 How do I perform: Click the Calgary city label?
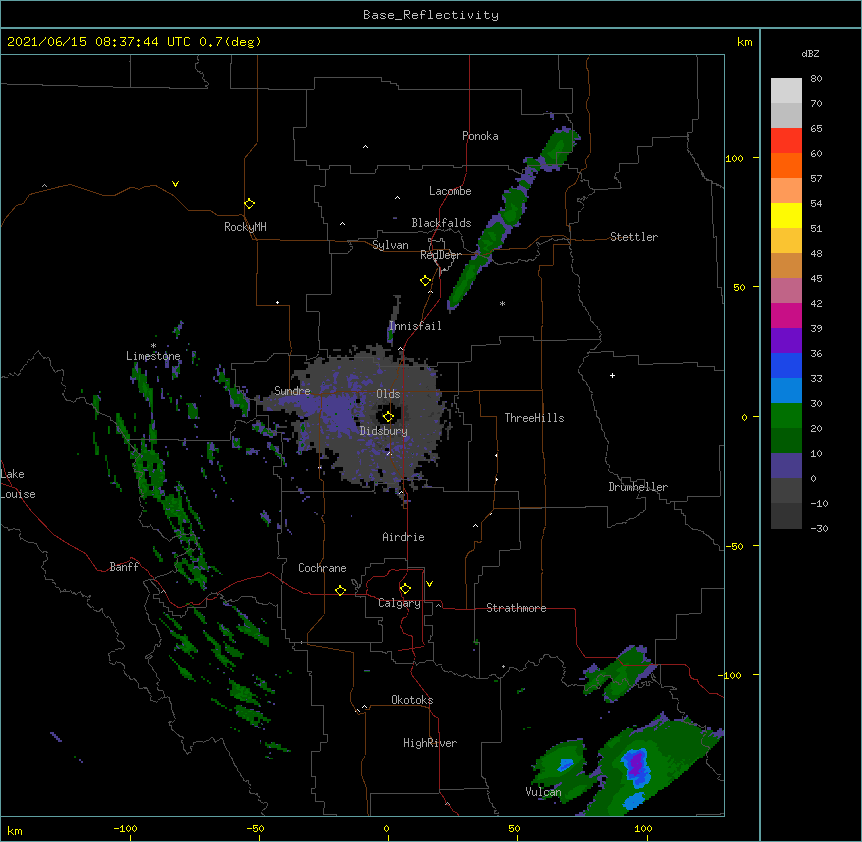(x=399, y=603)
